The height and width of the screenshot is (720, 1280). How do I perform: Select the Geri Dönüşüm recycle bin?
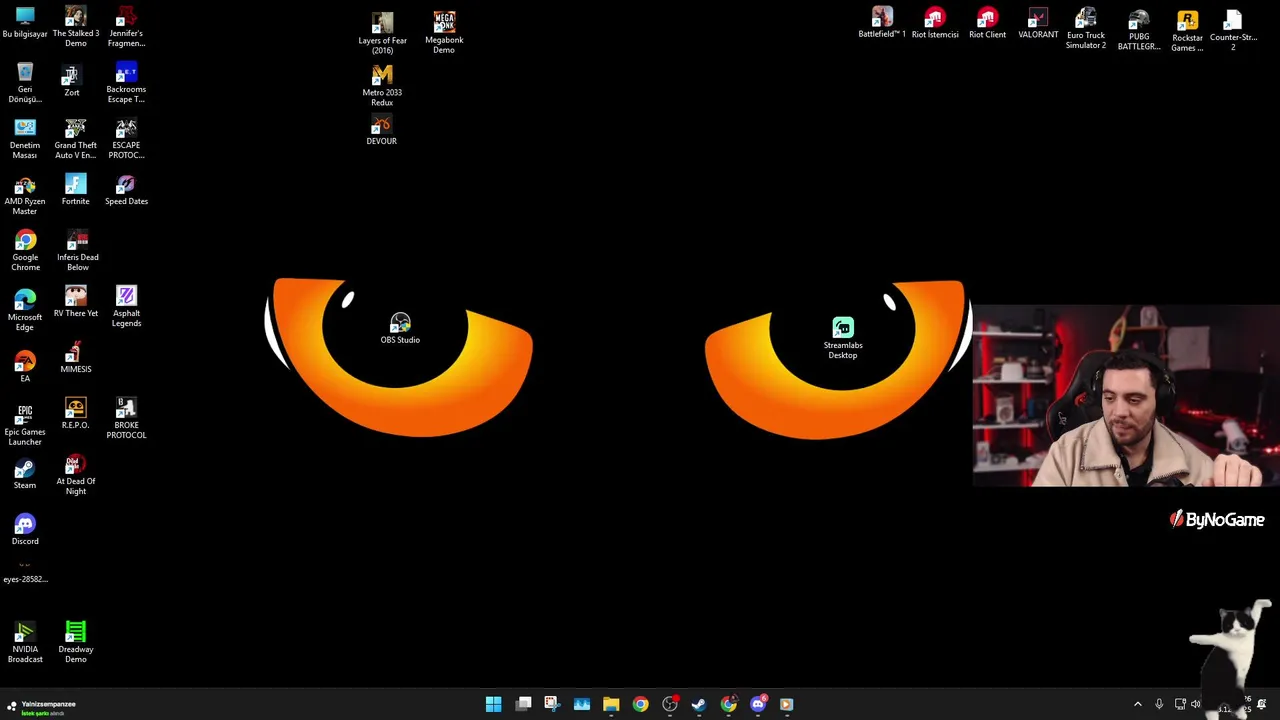25,83
